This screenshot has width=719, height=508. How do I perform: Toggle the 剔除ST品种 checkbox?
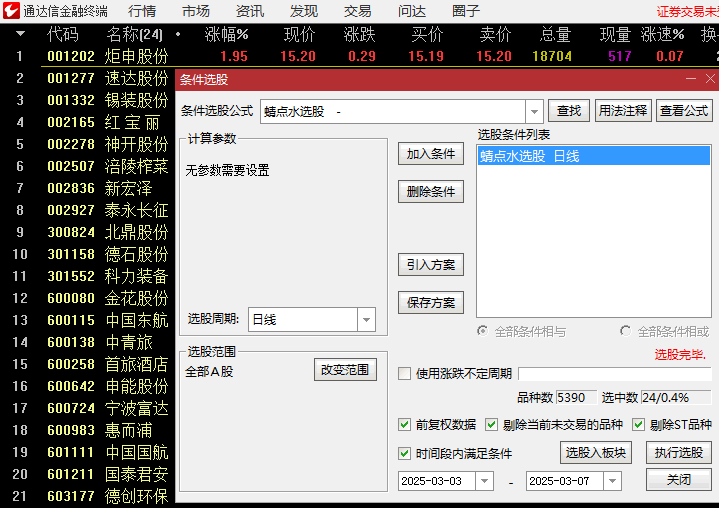click(638, 425)
